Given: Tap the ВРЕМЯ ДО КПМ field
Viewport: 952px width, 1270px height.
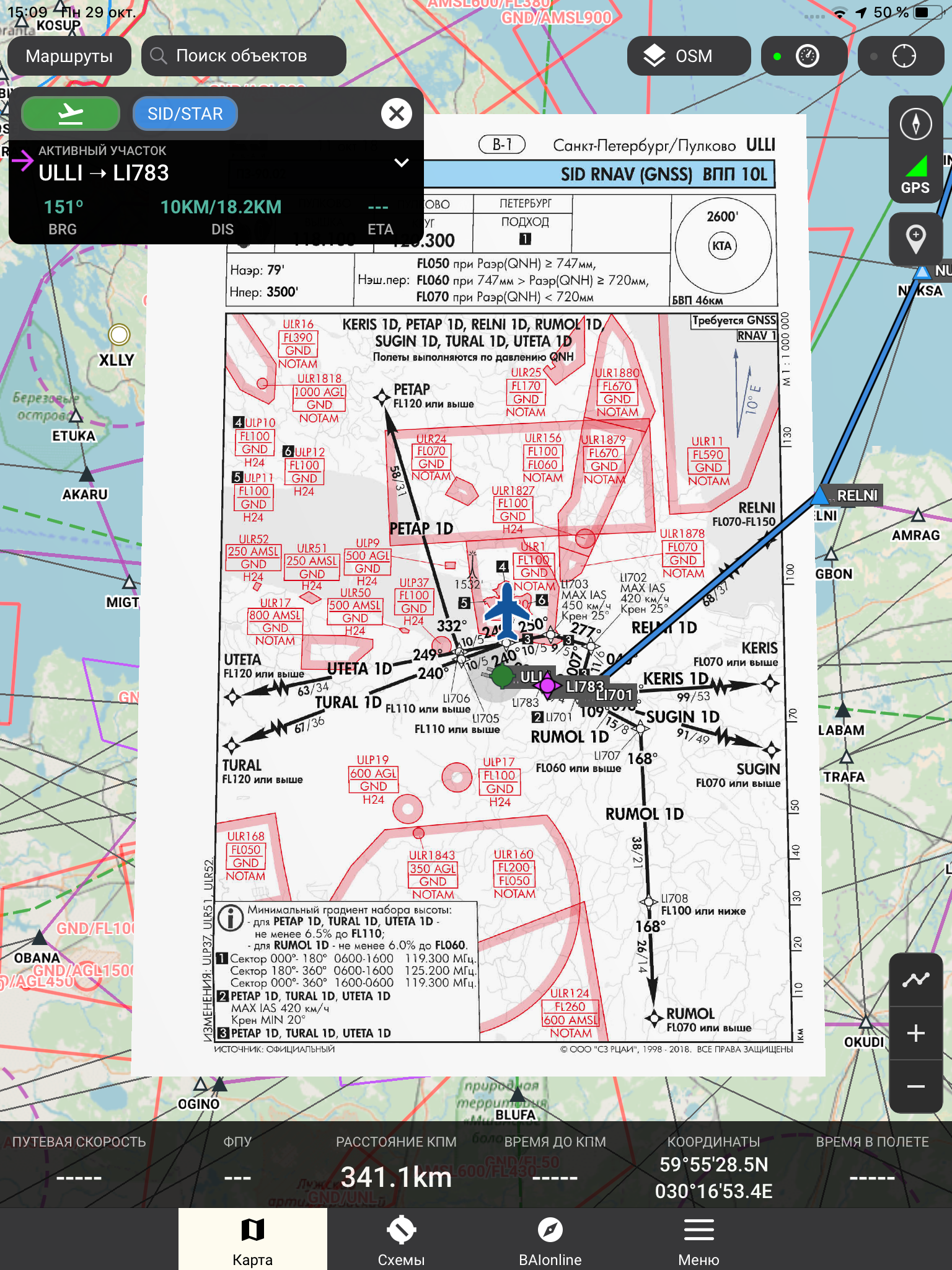Looking at the screenshot, I should tap(555, 1164).
